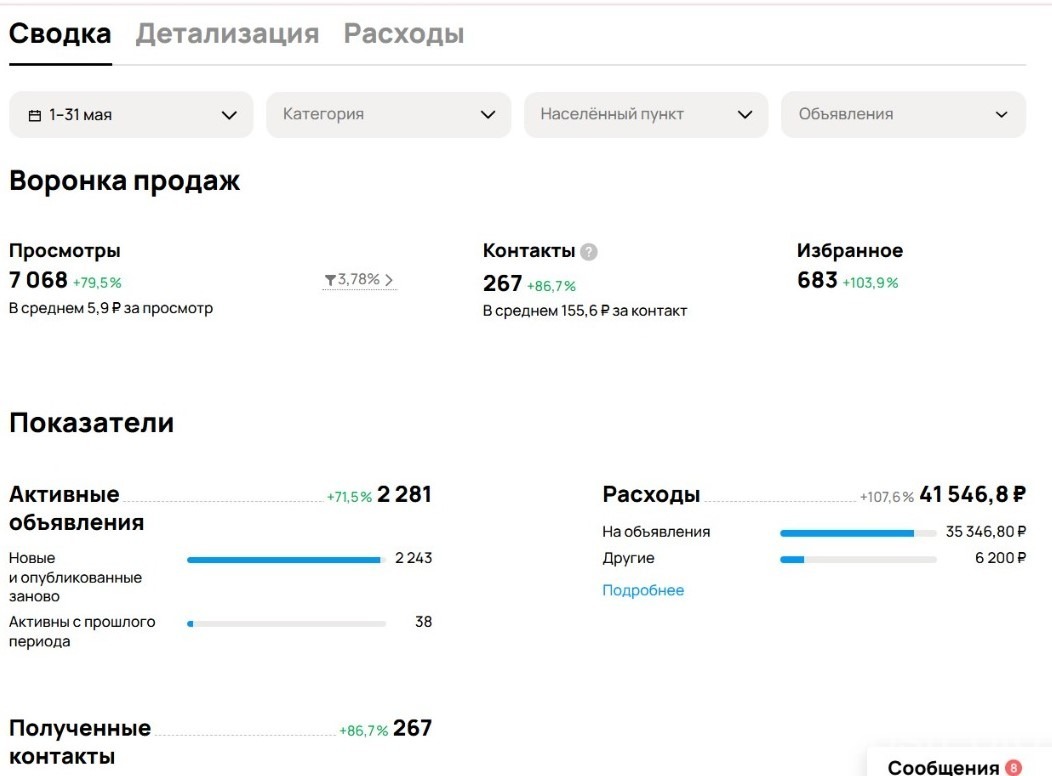
Task: Click the question mark help icon beside Контакты
Action: click(x=588, y=252)
